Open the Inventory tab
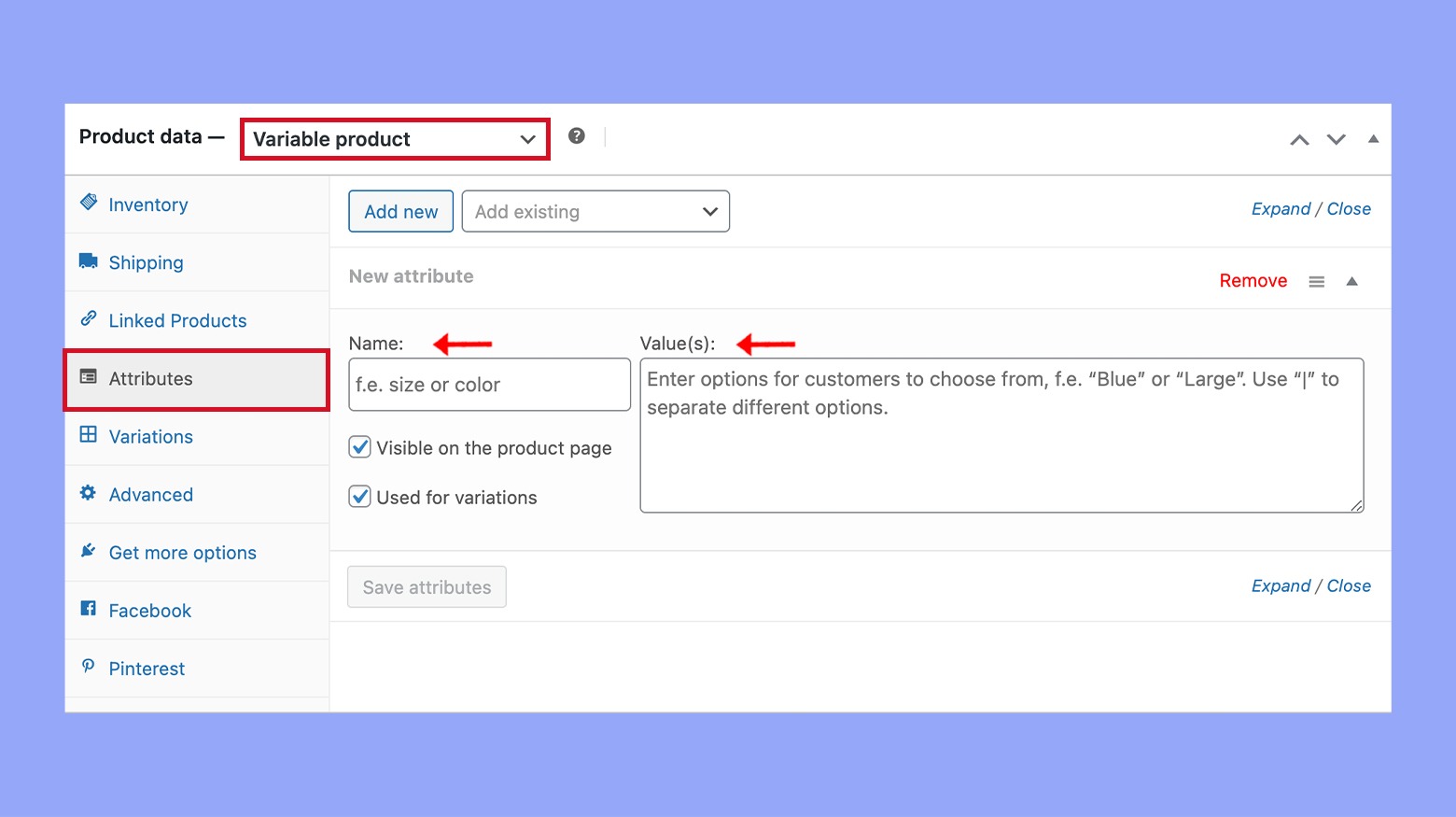 (197, 204)
